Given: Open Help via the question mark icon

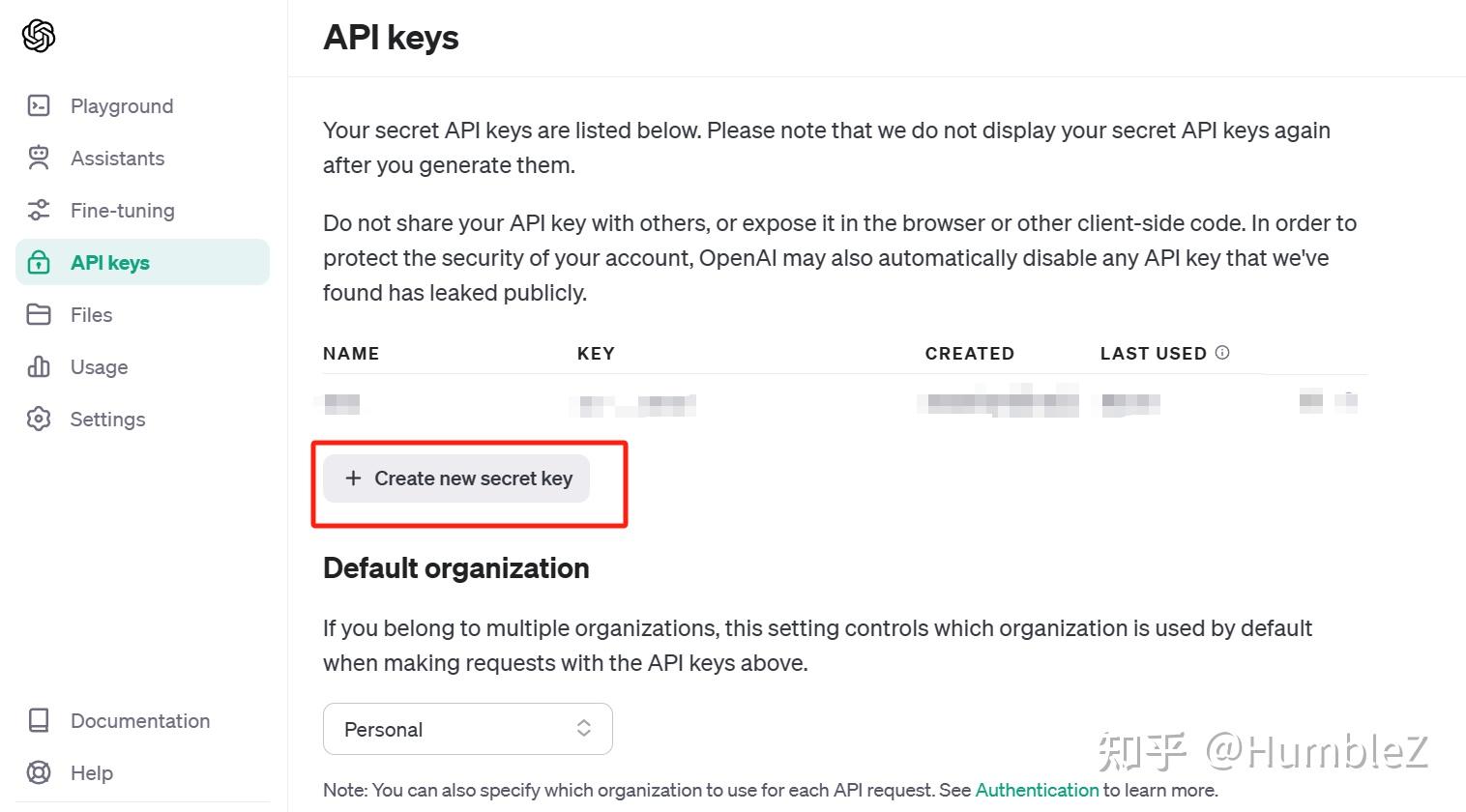Looking at the screenshot, I should [39, 772].
